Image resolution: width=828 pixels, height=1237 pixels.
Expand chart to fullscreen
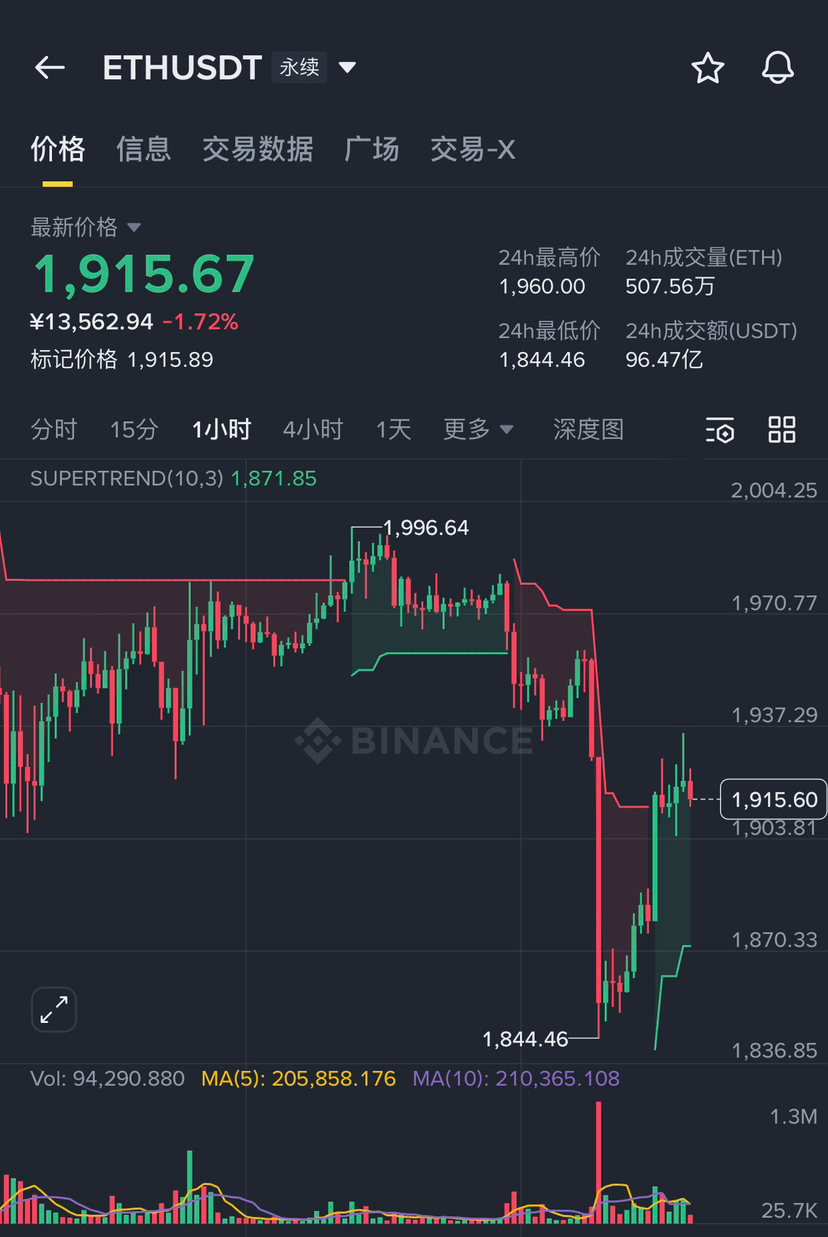point(54,1010)
